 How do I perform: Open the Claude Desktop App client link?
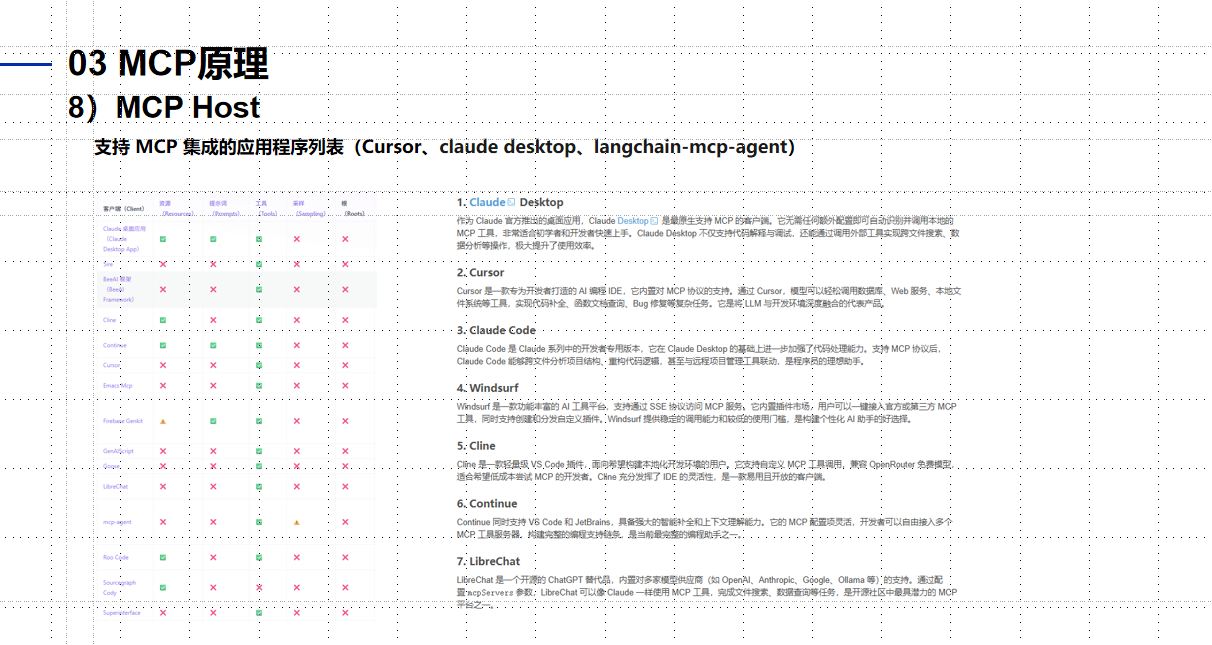pos(124,239)
